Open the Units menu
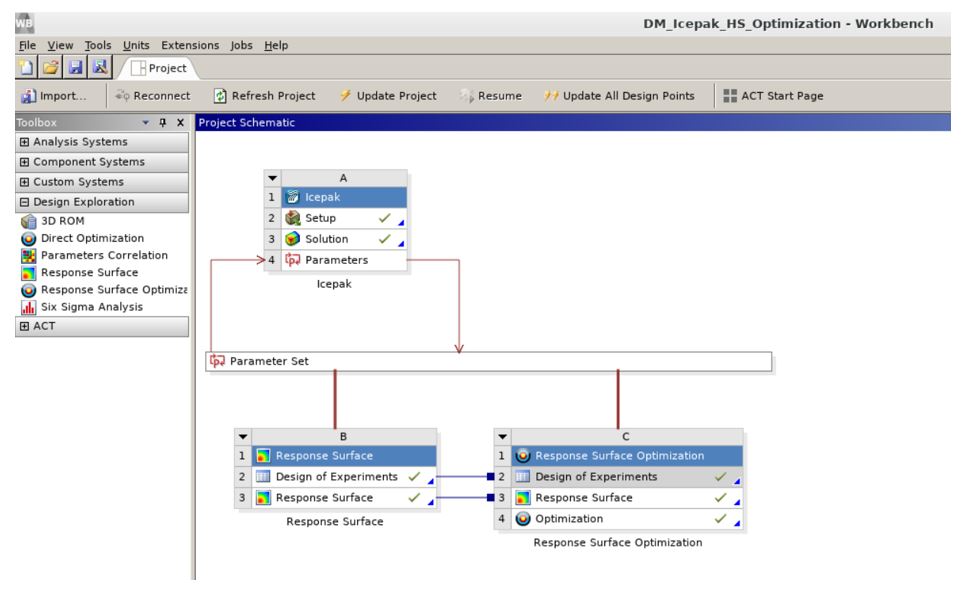Image resolution: width=963 pixels, height=600 pixels. pos(136,45)
